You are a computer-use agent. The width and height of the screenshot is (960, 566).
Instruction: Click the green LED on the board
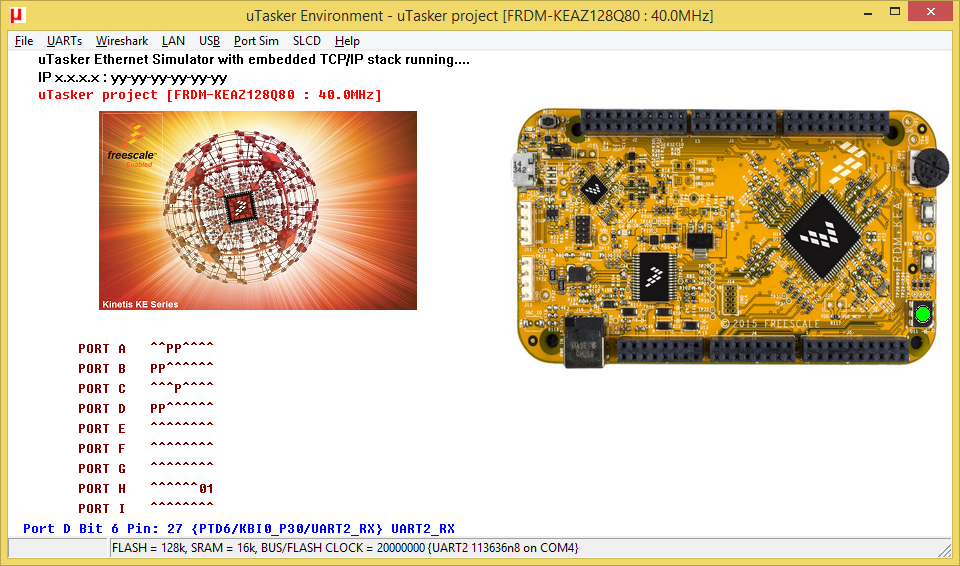[x=922, y=316]
